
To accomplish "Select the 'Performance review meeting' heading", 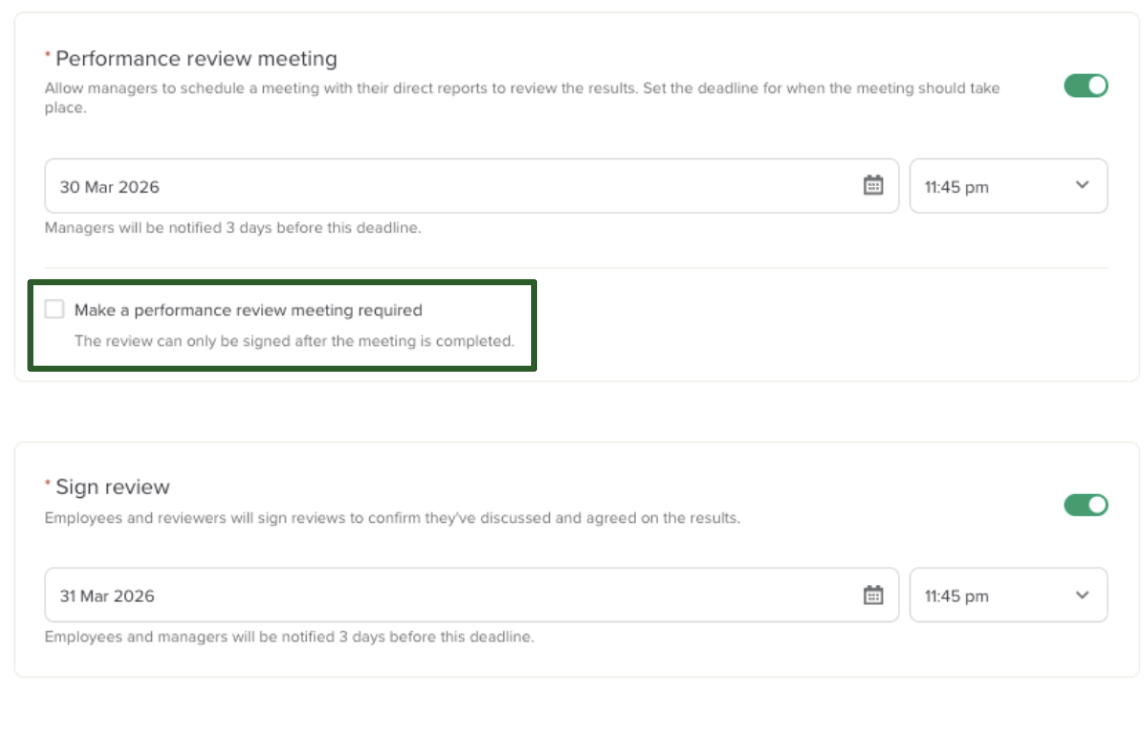I will pos(196,59).
